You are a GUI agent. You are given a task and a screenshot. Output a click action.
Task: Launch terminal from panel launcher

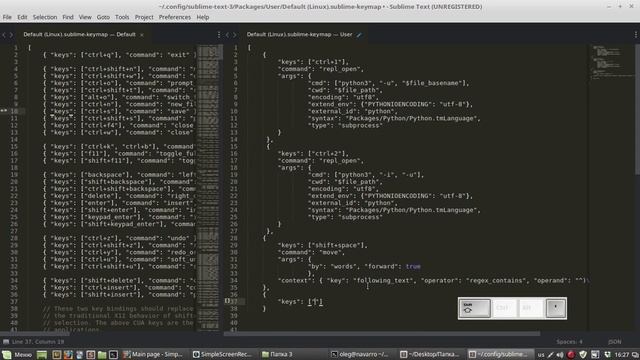113,354
